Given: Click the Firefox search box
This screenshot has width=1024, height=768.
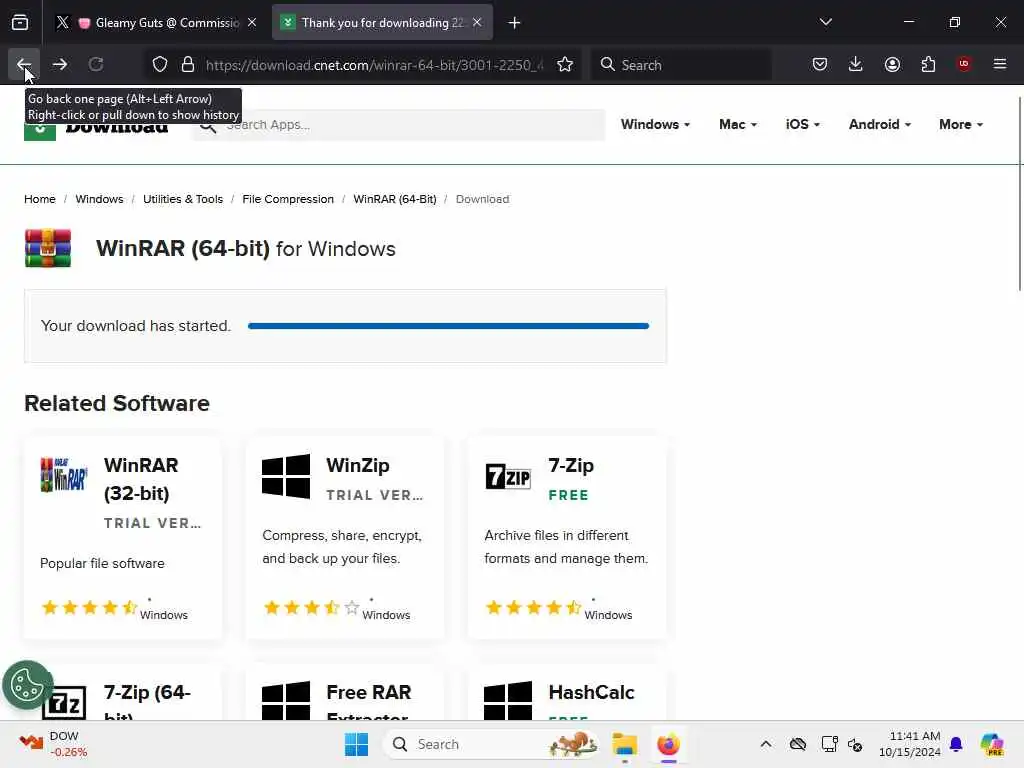Looking at the screenshot, I should (x=681, y=65).
